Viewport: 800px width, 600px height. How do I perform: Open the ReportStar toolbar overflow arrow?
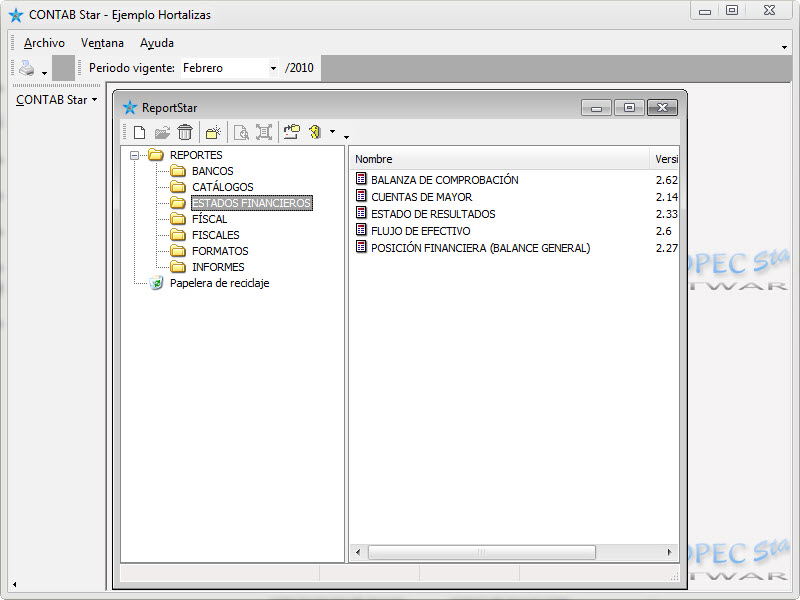tap(346, 137)
